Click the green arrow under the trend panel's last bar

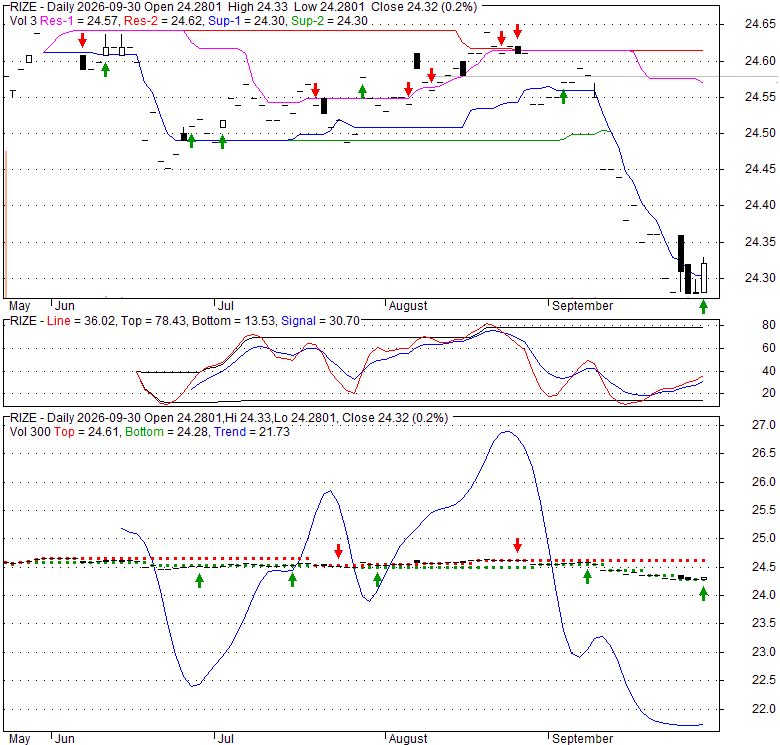click(x=703, y=594)
